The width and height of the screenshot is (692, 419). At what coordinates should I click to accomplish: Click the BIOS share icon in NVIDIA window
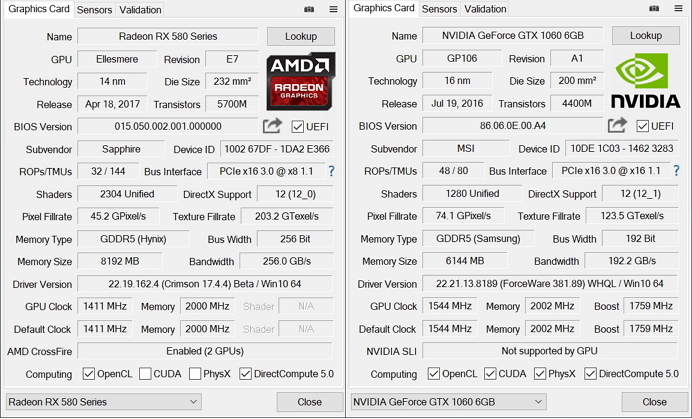[618, 125]
